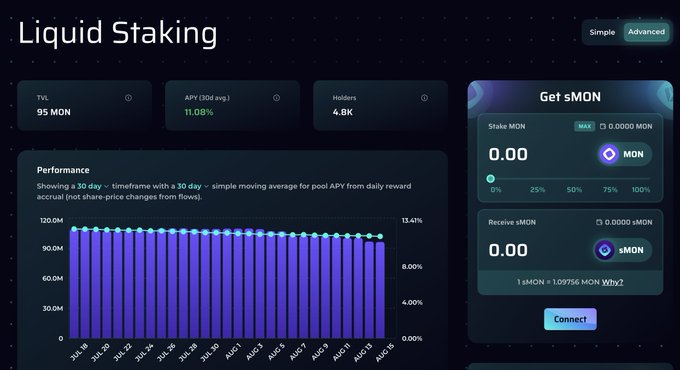This screenshot has height=370, width=680.
Task: Click the '95 MON' TVL value
Action: point(54,112)
